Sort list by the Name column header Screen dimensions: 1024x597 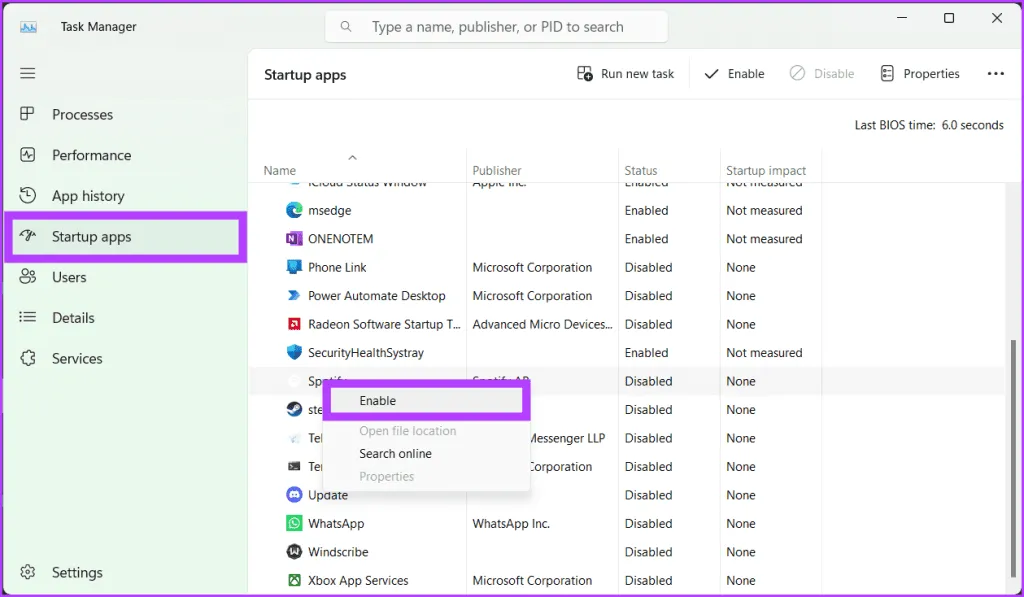click(280, 171)
